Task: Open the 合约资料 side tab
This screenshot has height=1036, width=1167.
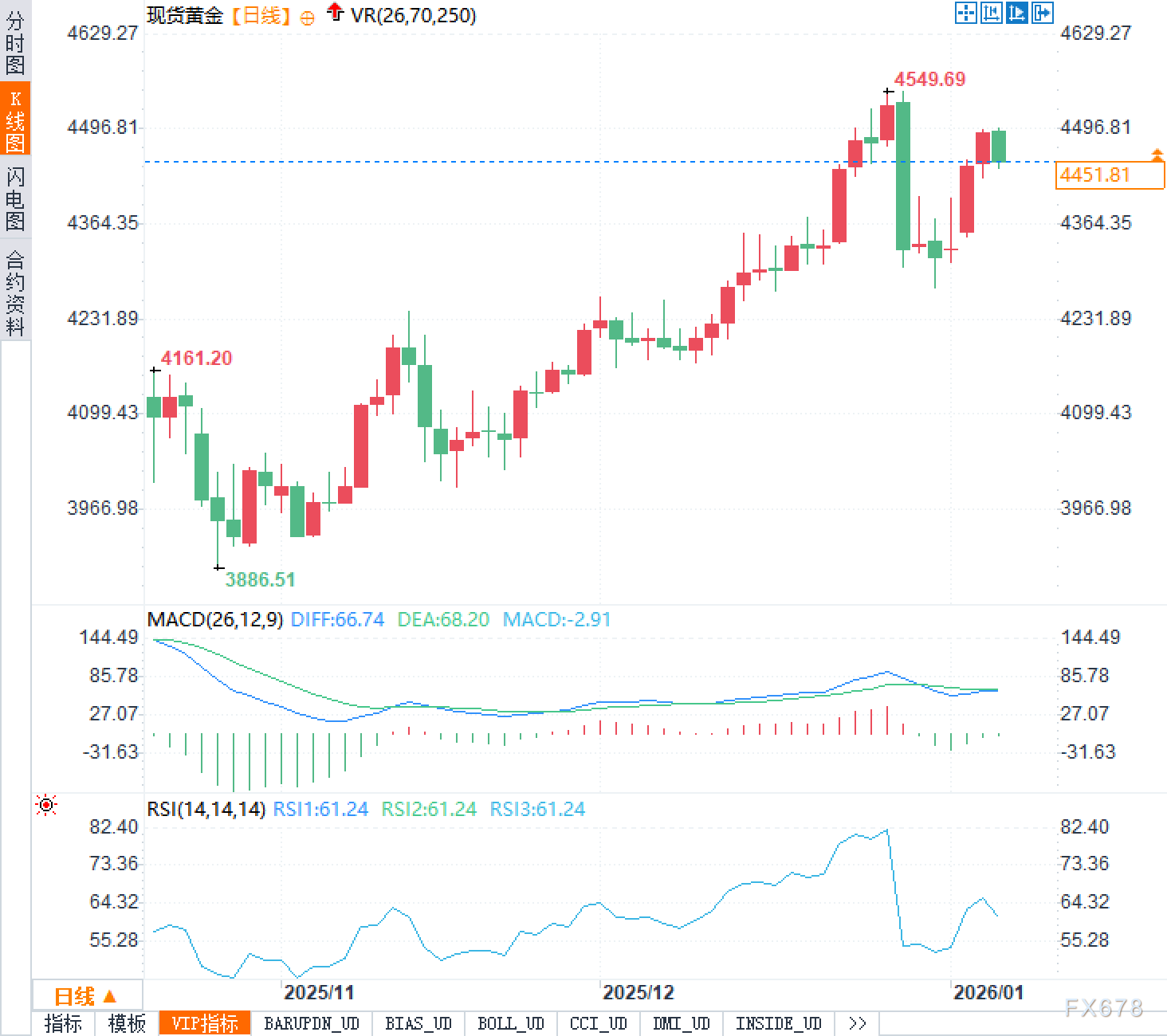Action: tap(15, 292)
